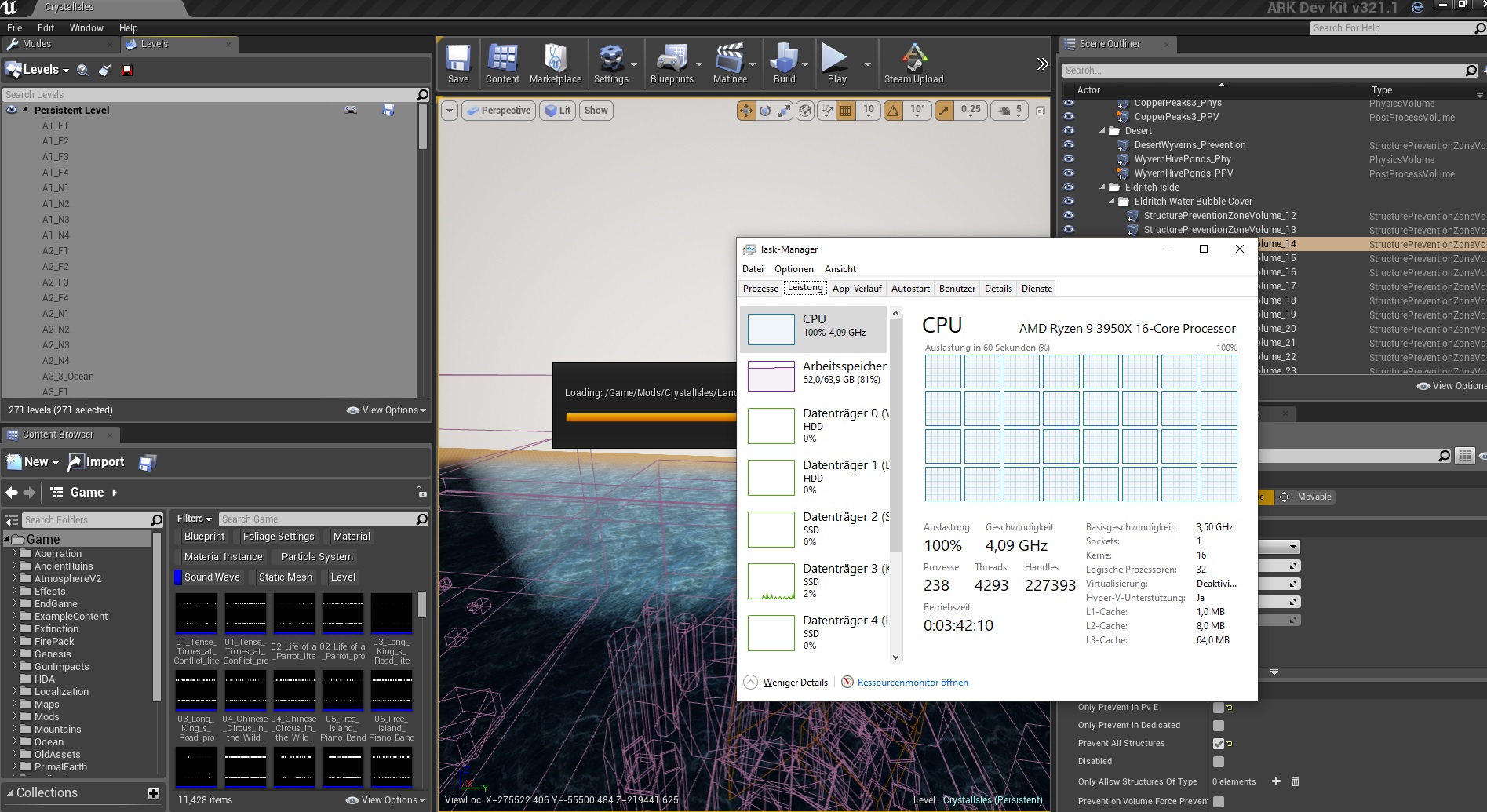Select the rotate gizmo tool in viewport
1487x812 pixels.
[765, 111]
